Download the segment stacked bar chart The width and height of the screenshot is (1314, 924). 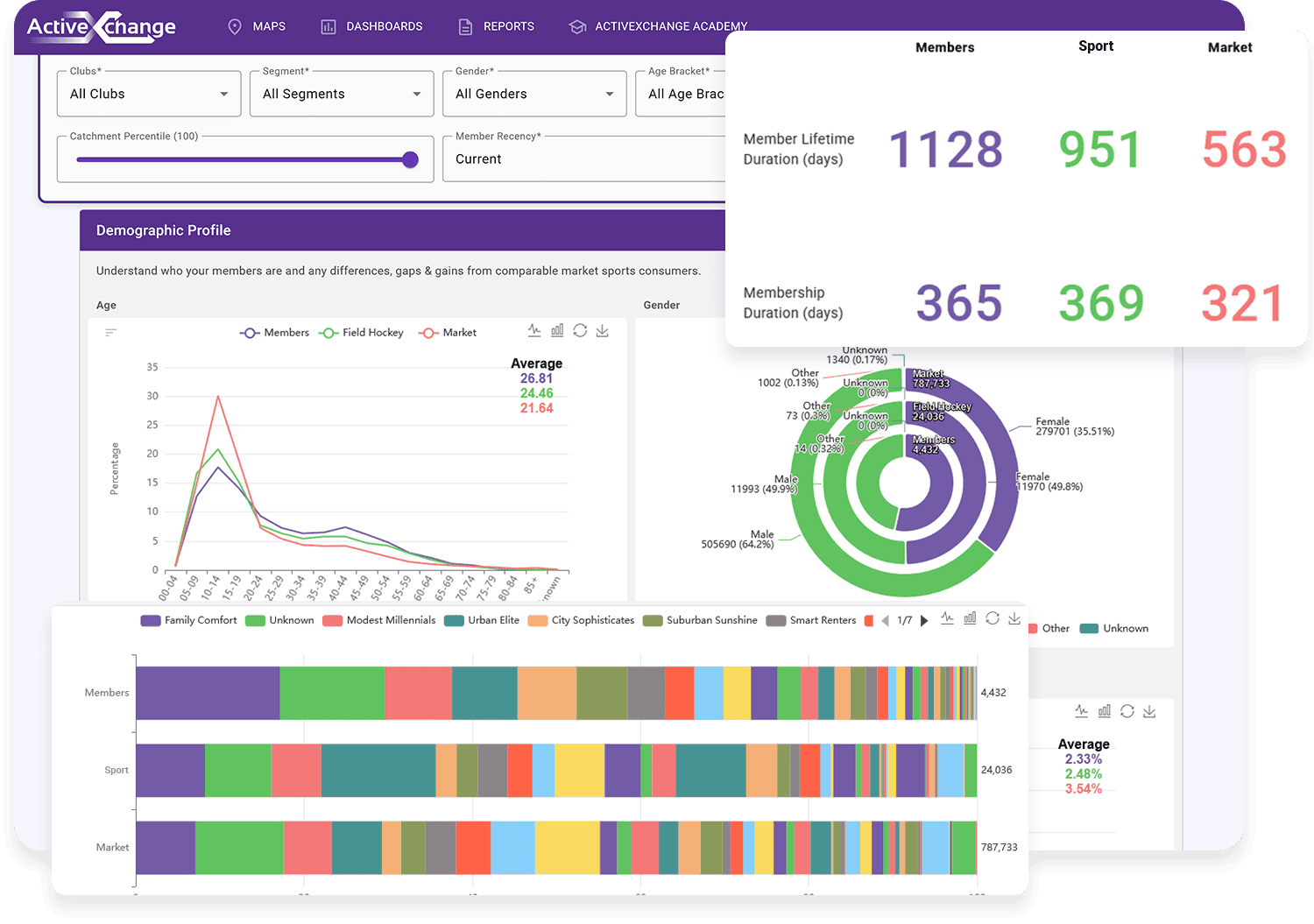[1014, 618]
